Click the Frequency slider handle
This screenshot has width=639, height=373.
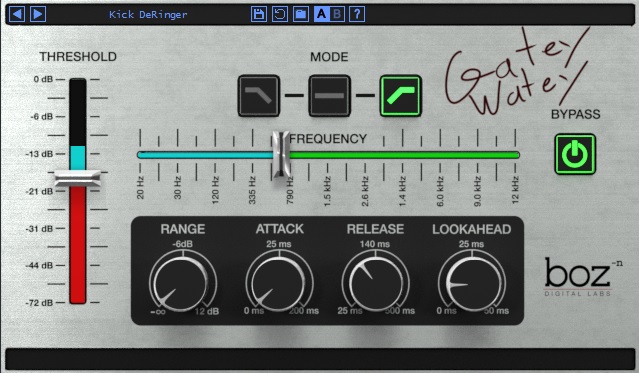click(281, 154)
